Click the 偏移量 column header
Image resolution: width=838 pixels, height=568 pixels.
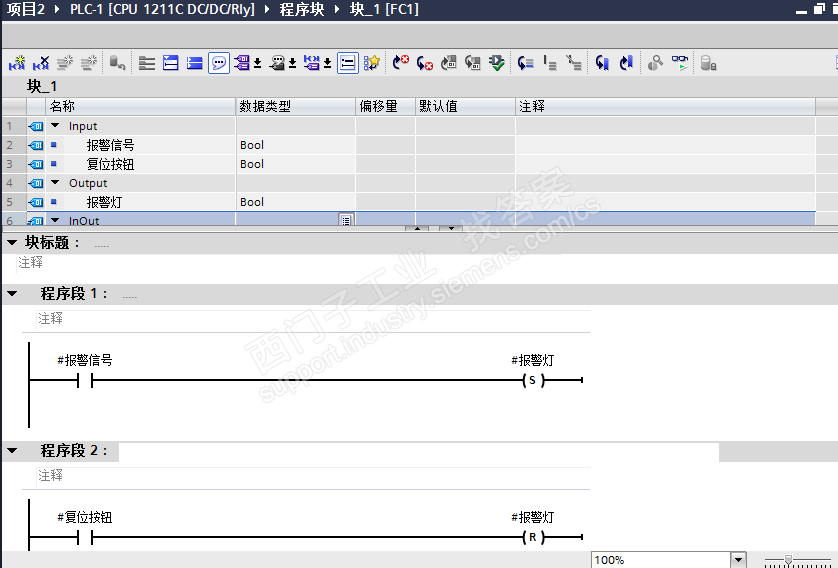(x=385, y=106)
